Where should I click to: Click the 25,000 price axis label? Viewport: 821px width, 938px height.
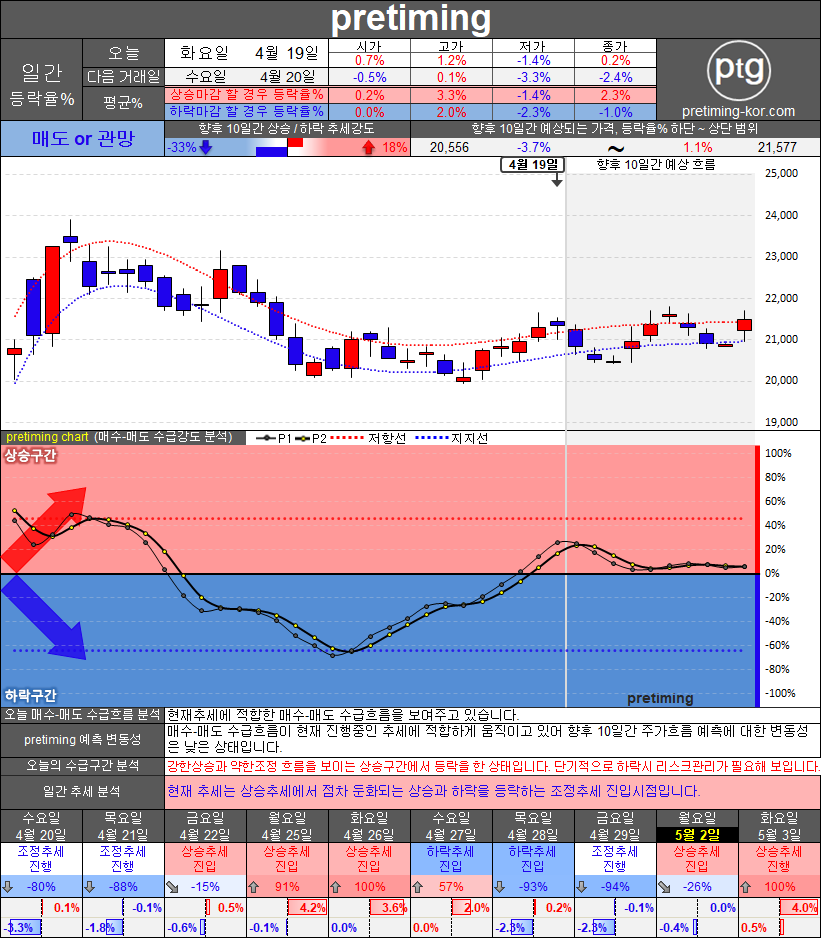point(782,173)
